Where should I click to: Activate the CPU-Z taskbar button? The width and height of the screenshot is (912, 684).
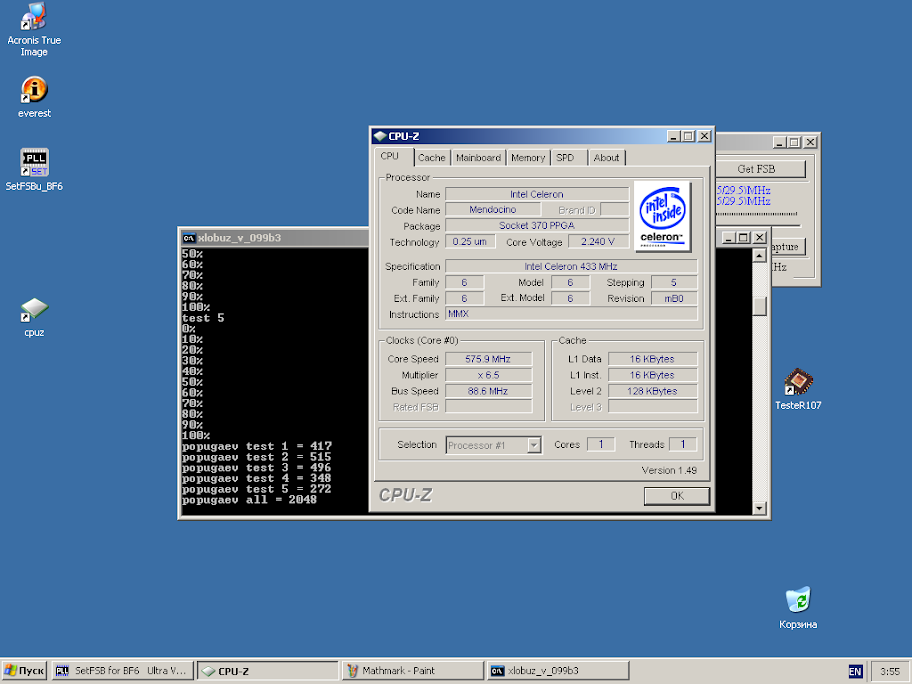(268, 671)
